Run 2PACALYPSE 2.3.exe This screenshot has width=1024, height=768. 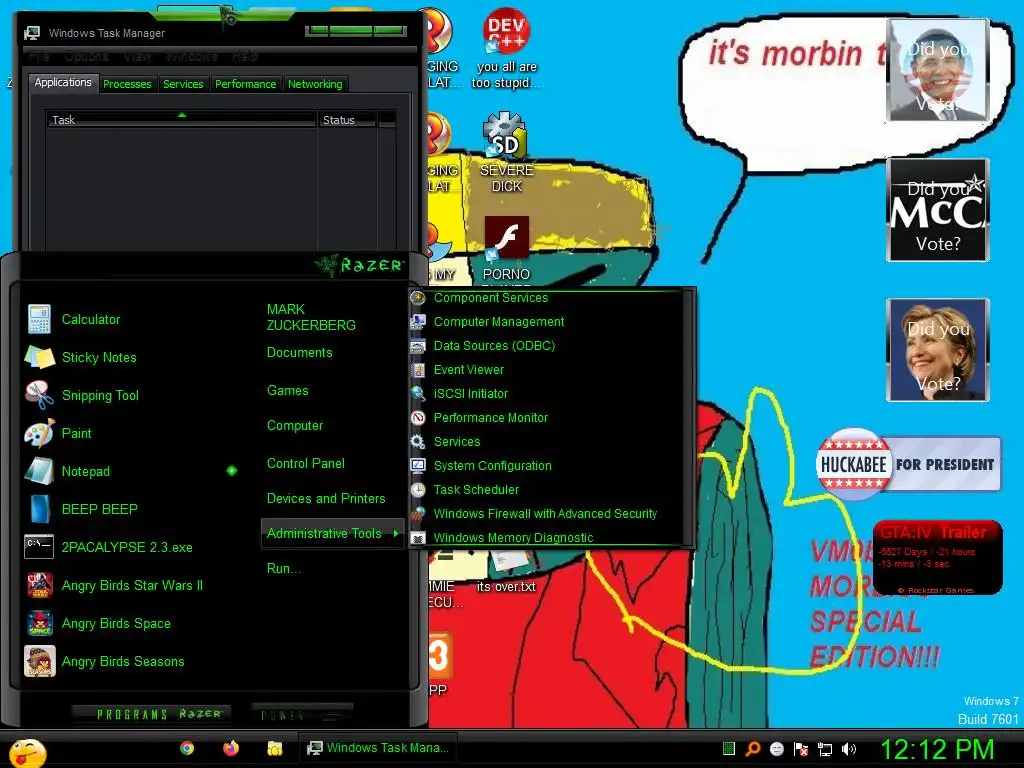click(x=109, y=547)
